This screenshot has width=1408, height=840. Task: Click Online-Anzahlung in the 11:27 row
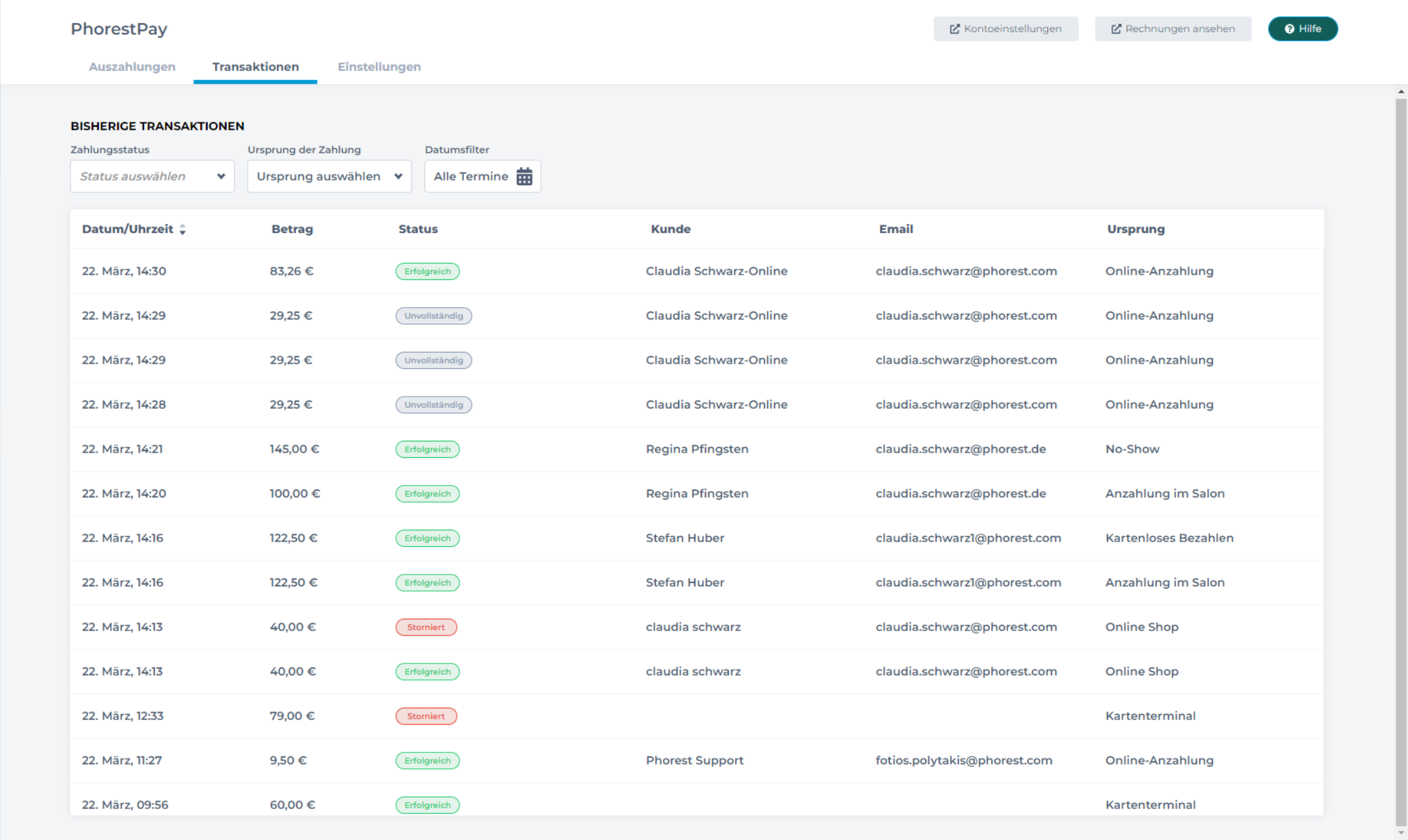[x=1159, y=760]
